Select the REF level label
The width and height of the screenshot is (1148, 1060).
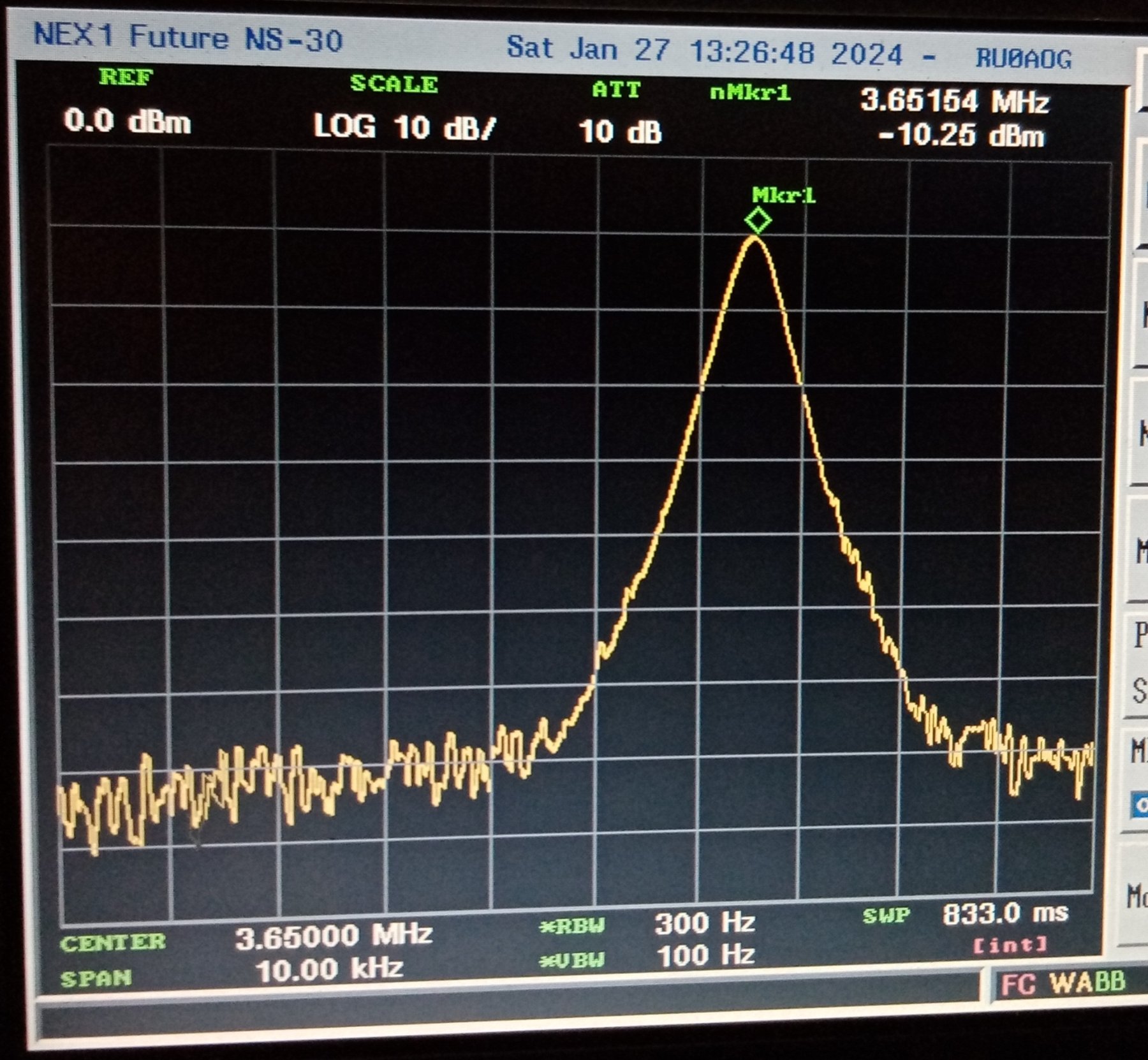point(126,78)
